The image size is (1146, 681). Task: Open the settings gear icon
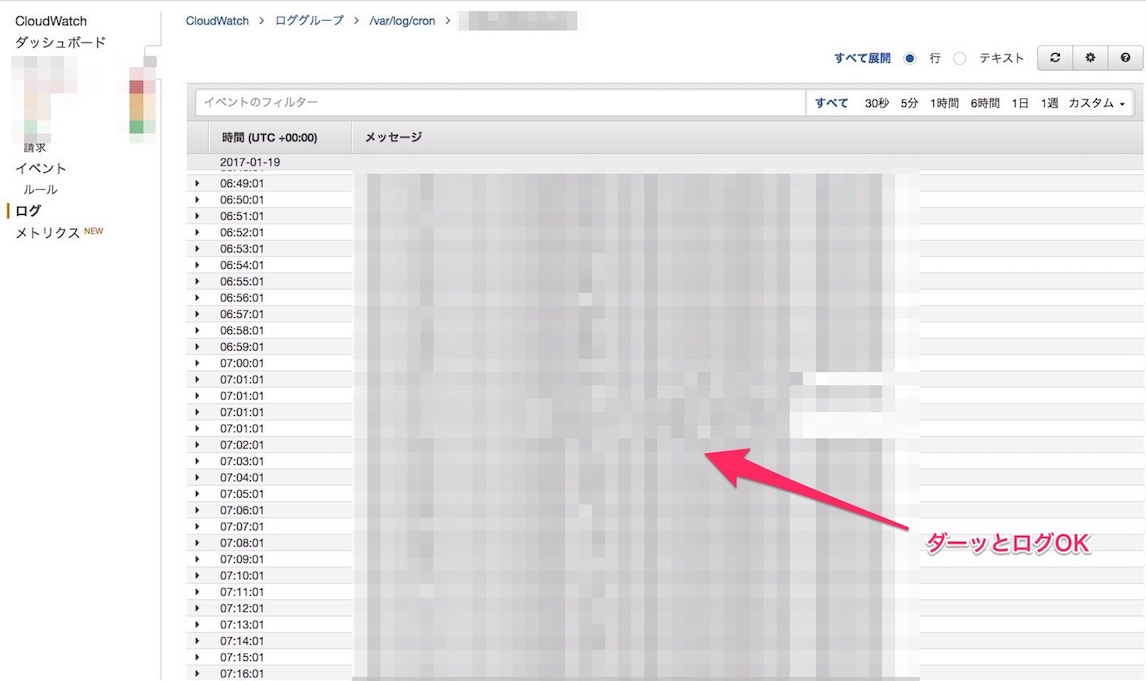tap(1090, 58)
